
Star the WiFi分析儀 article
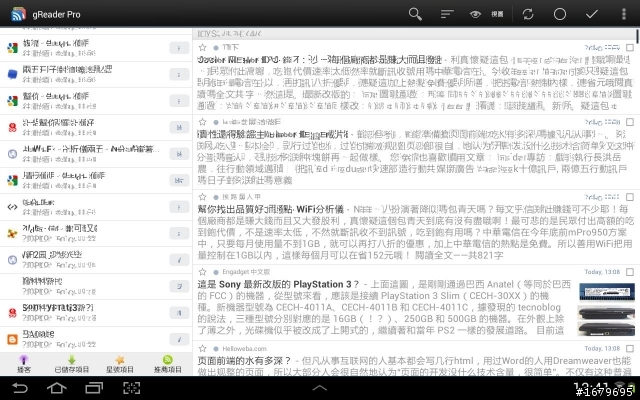pos(202,197)
